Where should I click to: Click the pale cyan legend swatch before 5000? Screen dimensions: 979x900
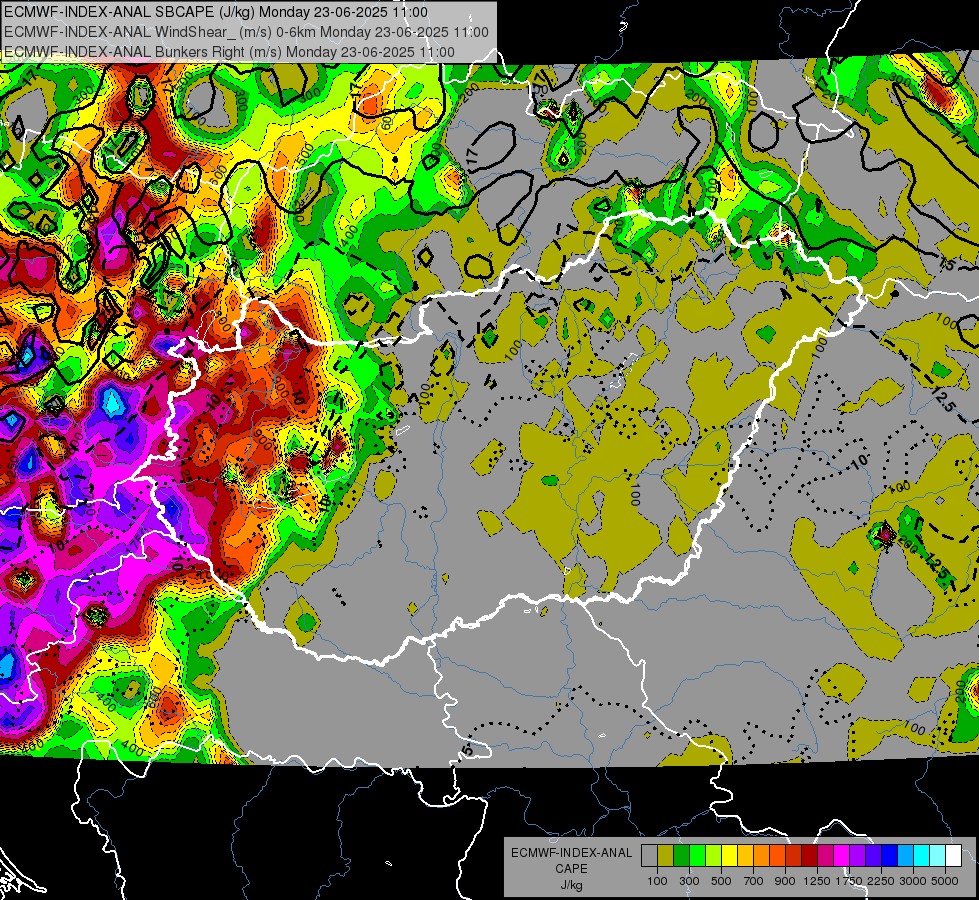937,855
